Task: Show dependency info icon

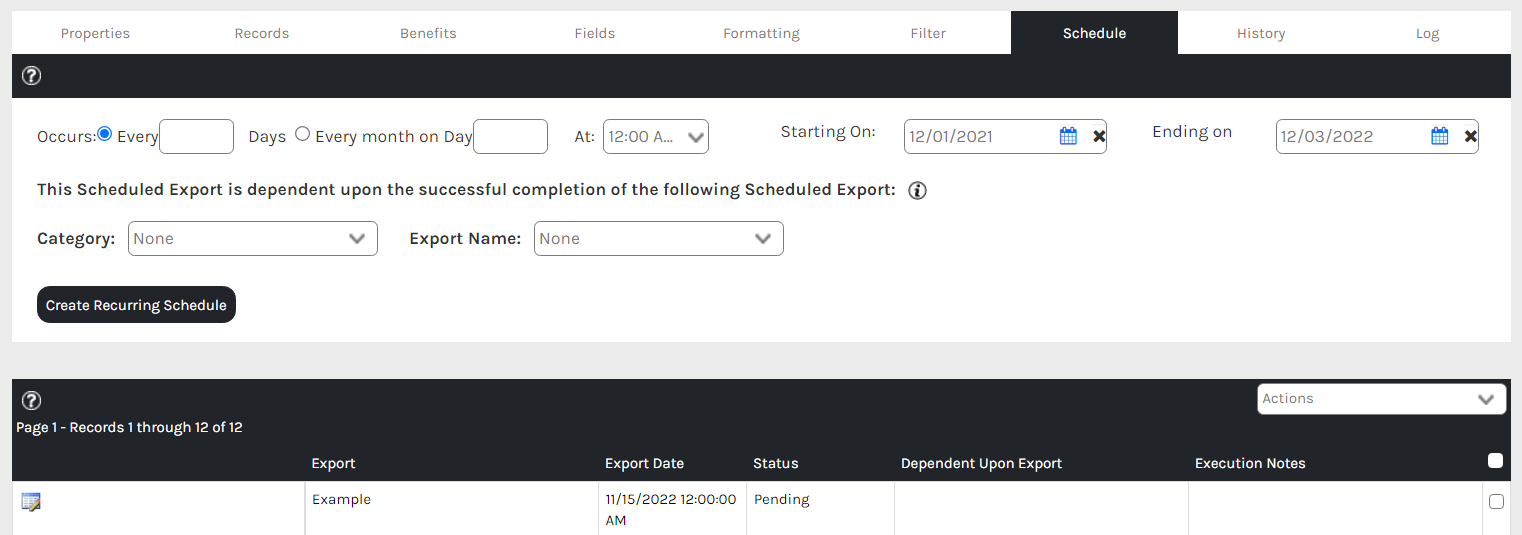Action: pos(917,191)
